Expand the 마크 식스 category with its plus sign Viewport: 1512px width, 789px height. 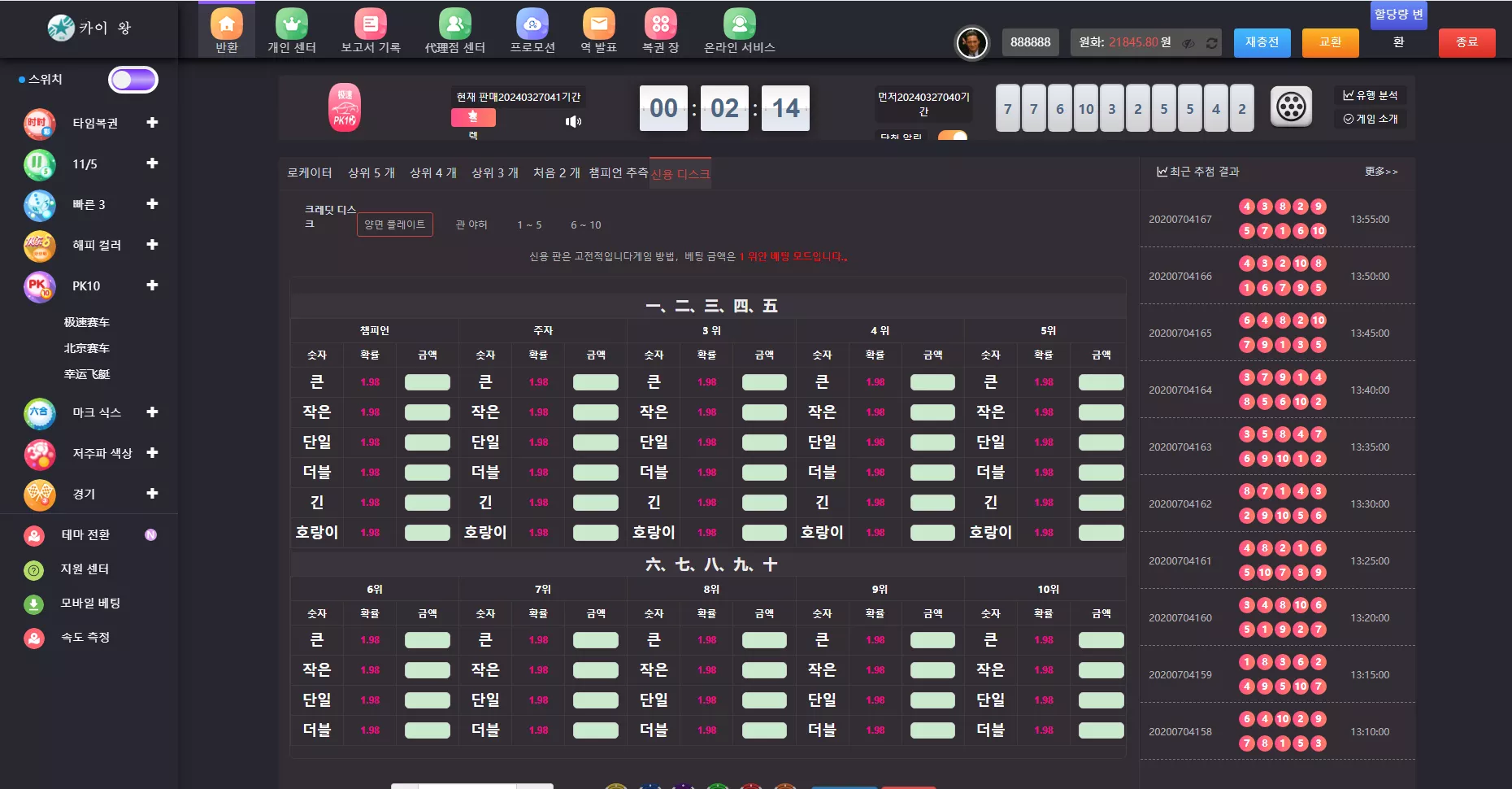(x=152, y=412)
